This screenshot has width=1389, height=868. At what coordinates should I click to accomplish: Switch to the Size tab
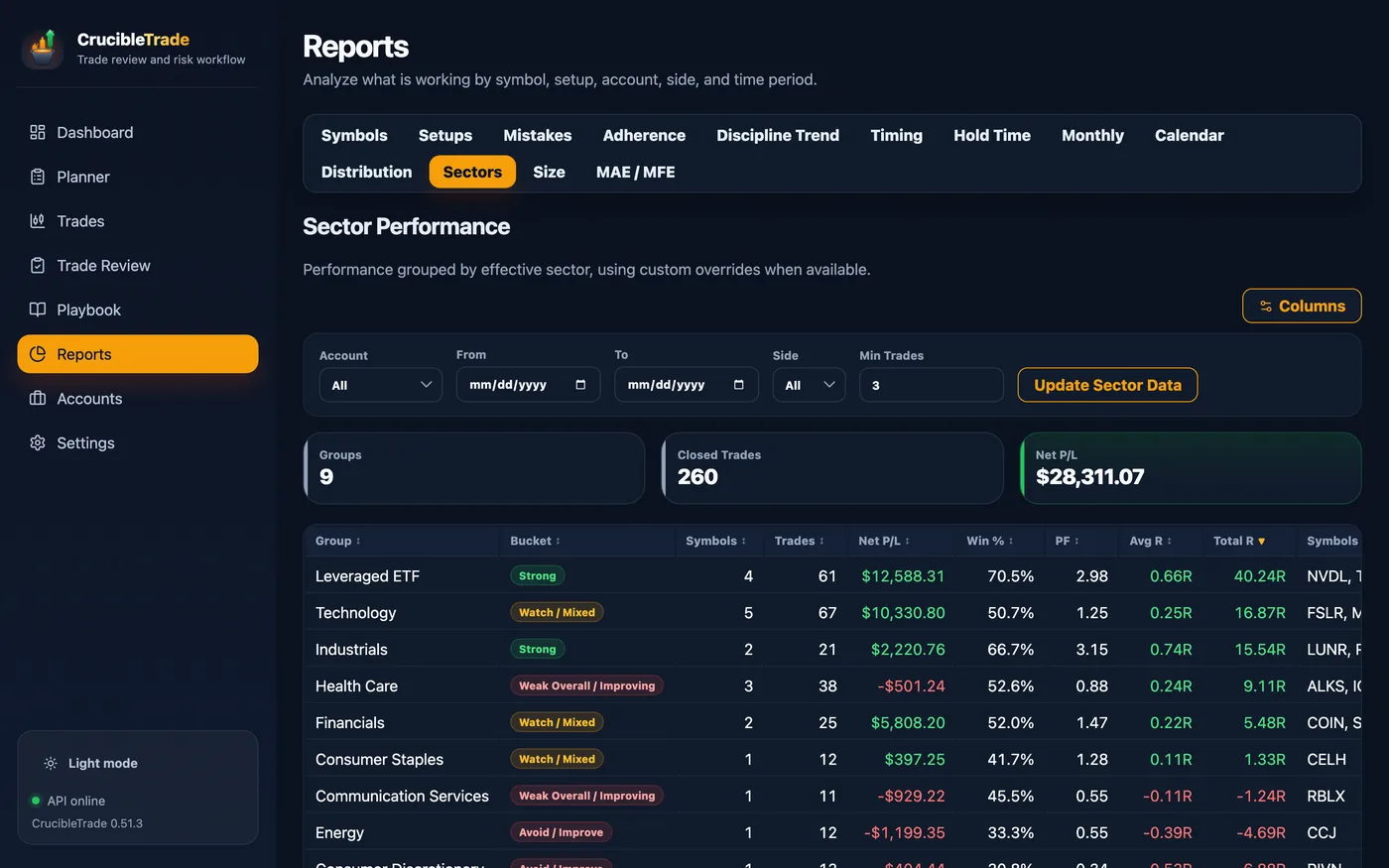(x=549, y=172)
